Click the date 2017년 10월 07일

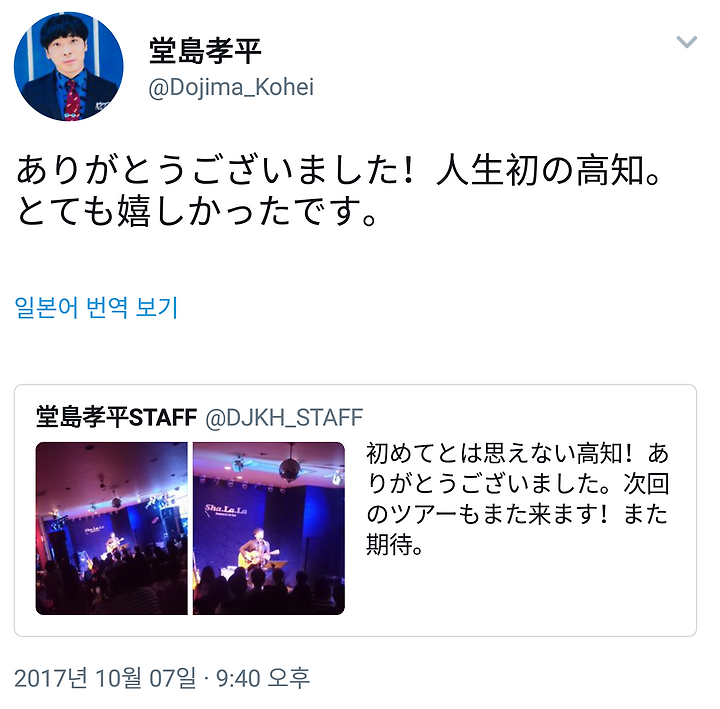105,678
